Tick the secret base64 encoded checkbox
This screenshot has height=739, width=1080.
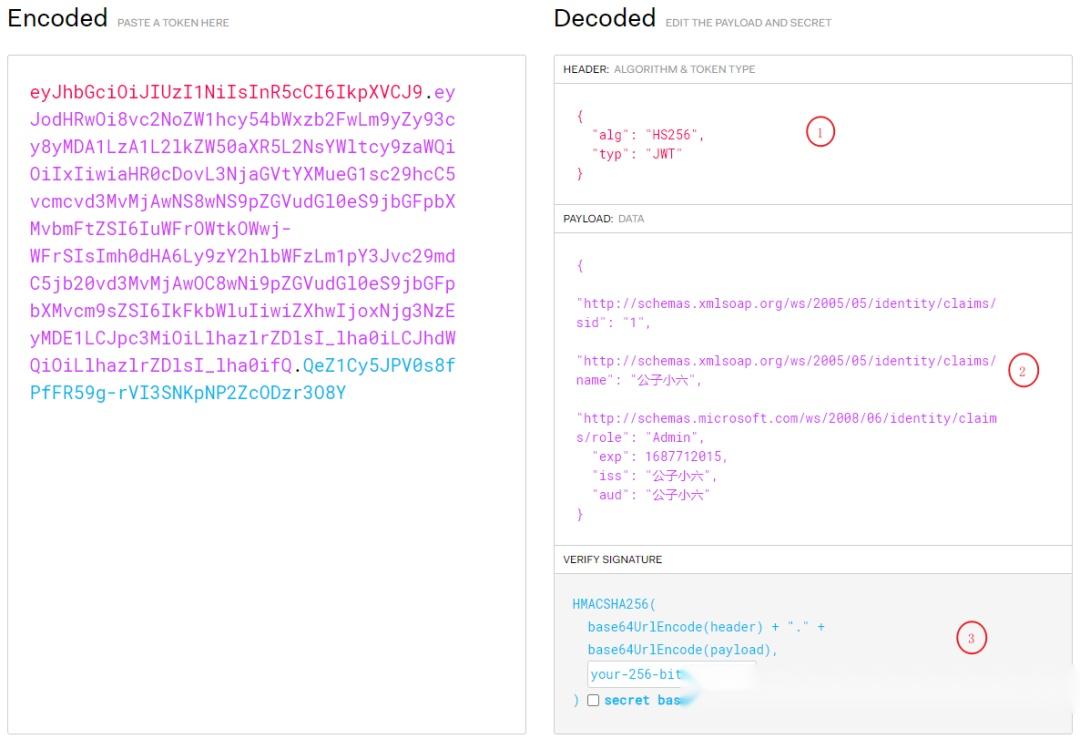point(593,700)
